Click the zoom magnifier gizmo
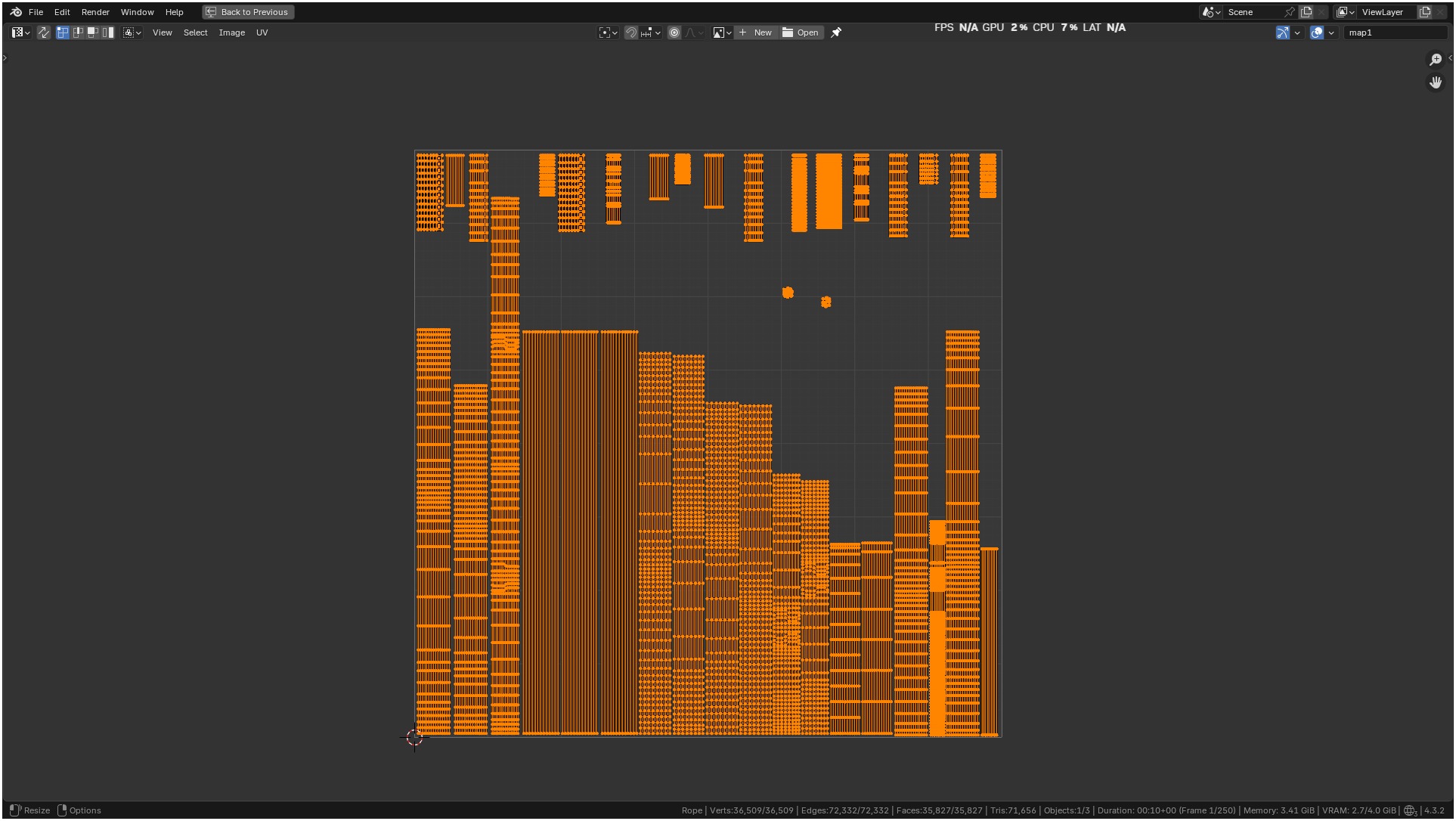The width and height of the screenshot is (1456, 821). click(x=1435, y=60)
